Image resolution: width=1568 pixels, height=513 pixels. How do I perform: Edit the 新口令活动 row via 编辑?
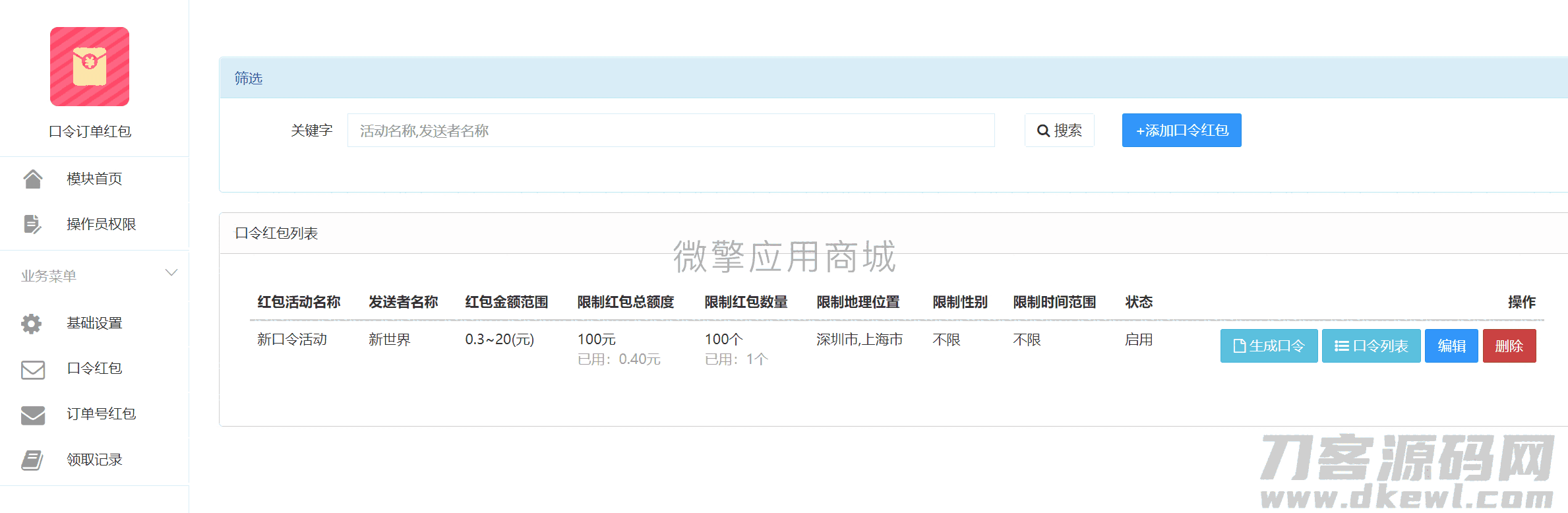[x=1451, y=346]
